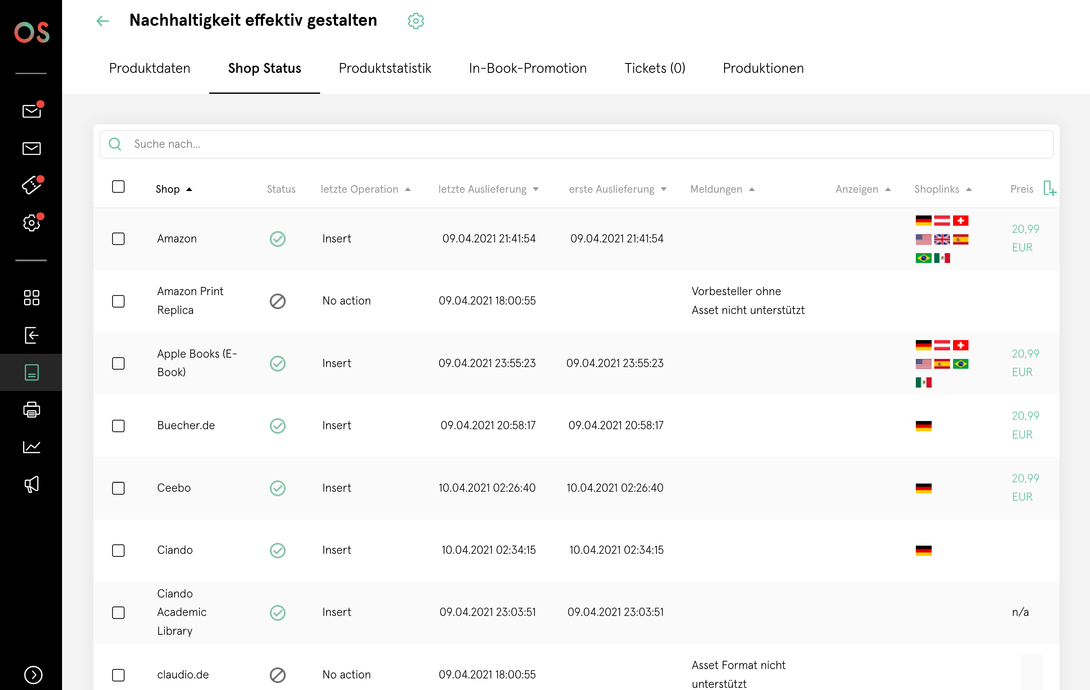Screen dimensions: 1090x690
Task: Check the Ciando Academic Library checkbox
Action: (118, 612)
